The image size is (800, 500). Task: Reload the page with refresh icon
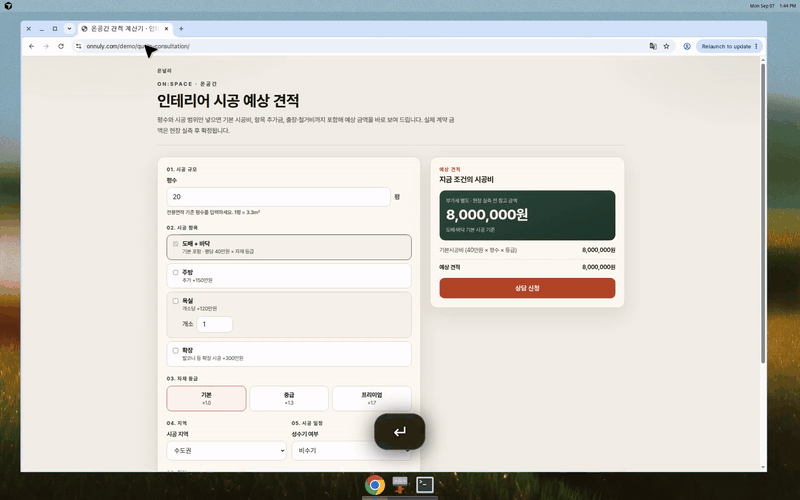coord(61,46)
